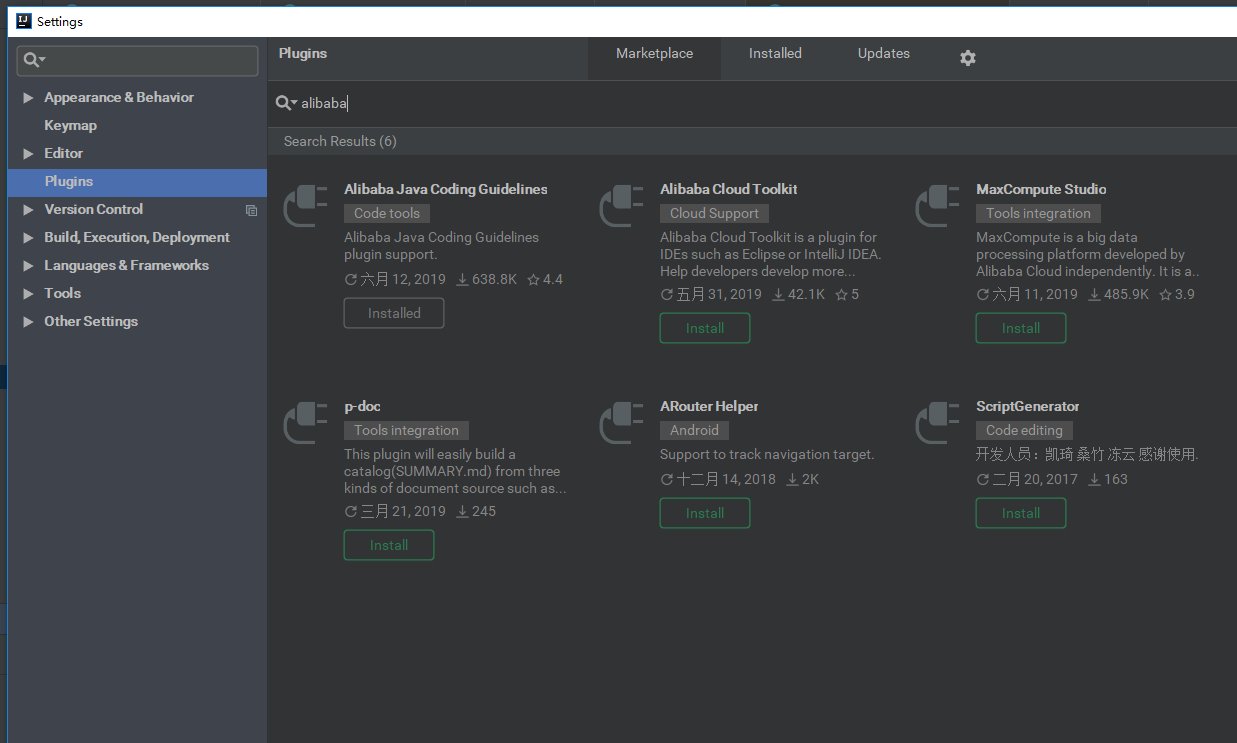
Task: Switch to the Updates tab
Action: click(x=884, y=54)
